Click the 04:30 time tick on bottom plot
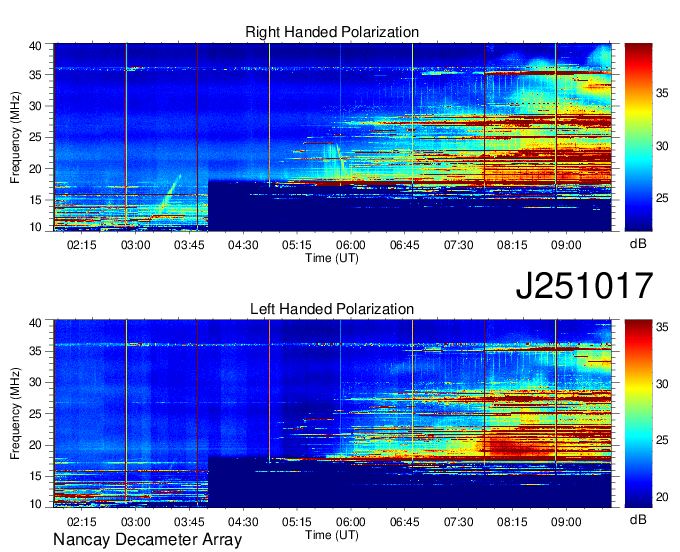Screen dimensions: 680x552 point(243,521)
